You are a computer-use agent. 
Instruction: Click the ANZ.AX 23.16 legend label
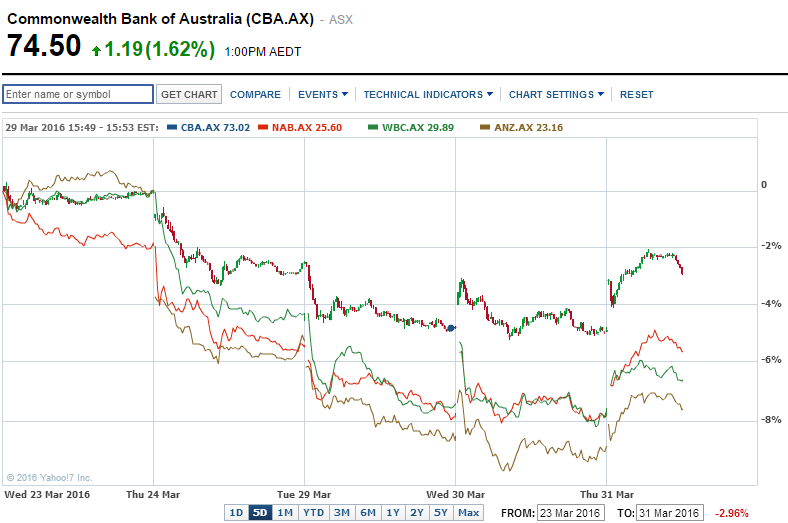(529, 128)
